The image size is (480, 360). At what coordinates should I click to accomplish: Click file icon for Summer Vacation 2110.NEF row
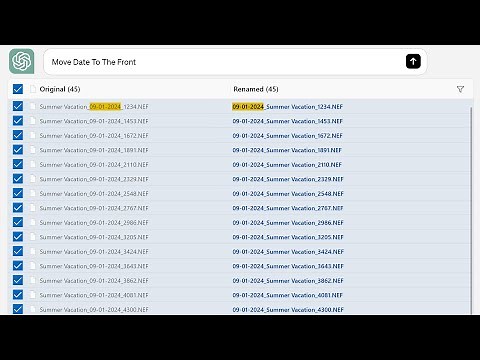coord(33,164)
